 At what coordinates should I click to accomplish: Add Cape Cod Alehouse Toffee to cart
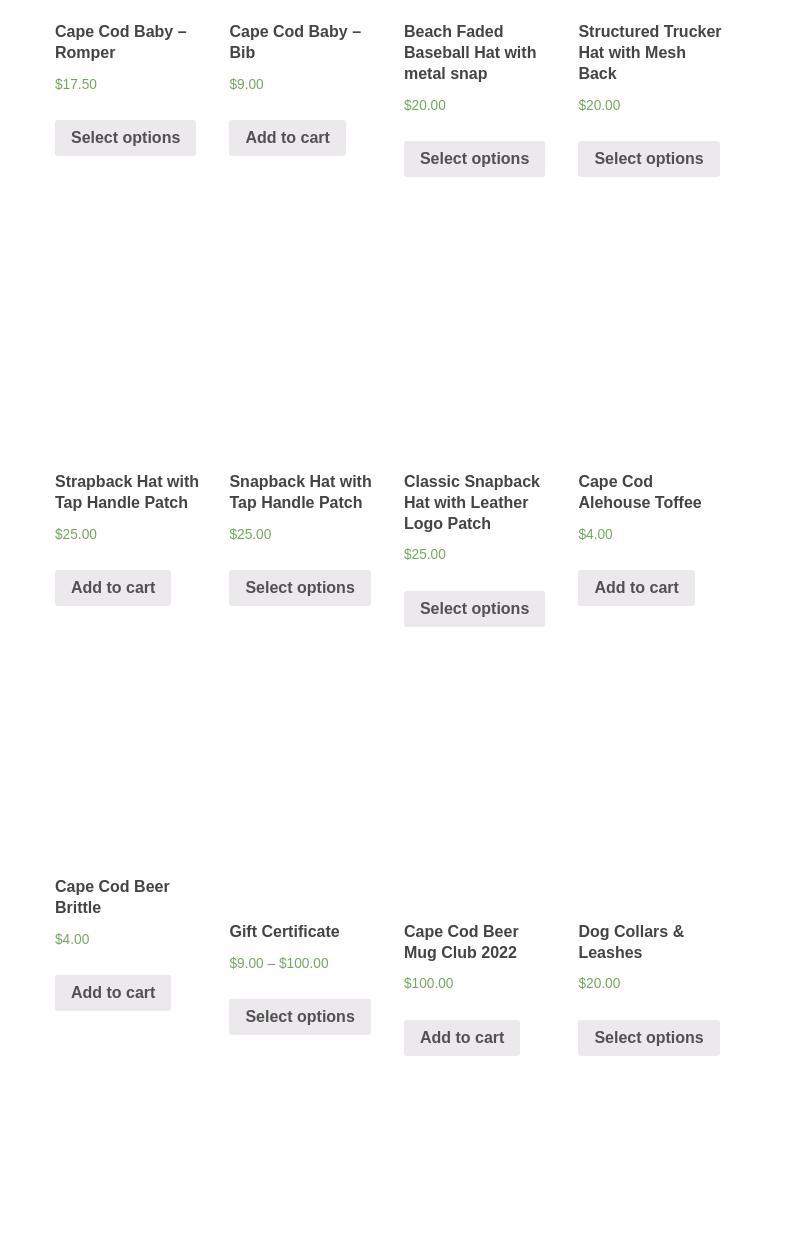click(x=636, y=588)
